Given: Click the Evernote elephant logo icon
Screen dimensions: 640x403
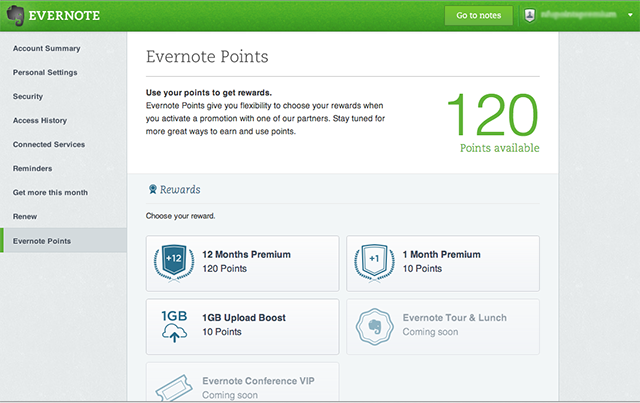Looking at the screenshot, I should (x=16, y=16).
